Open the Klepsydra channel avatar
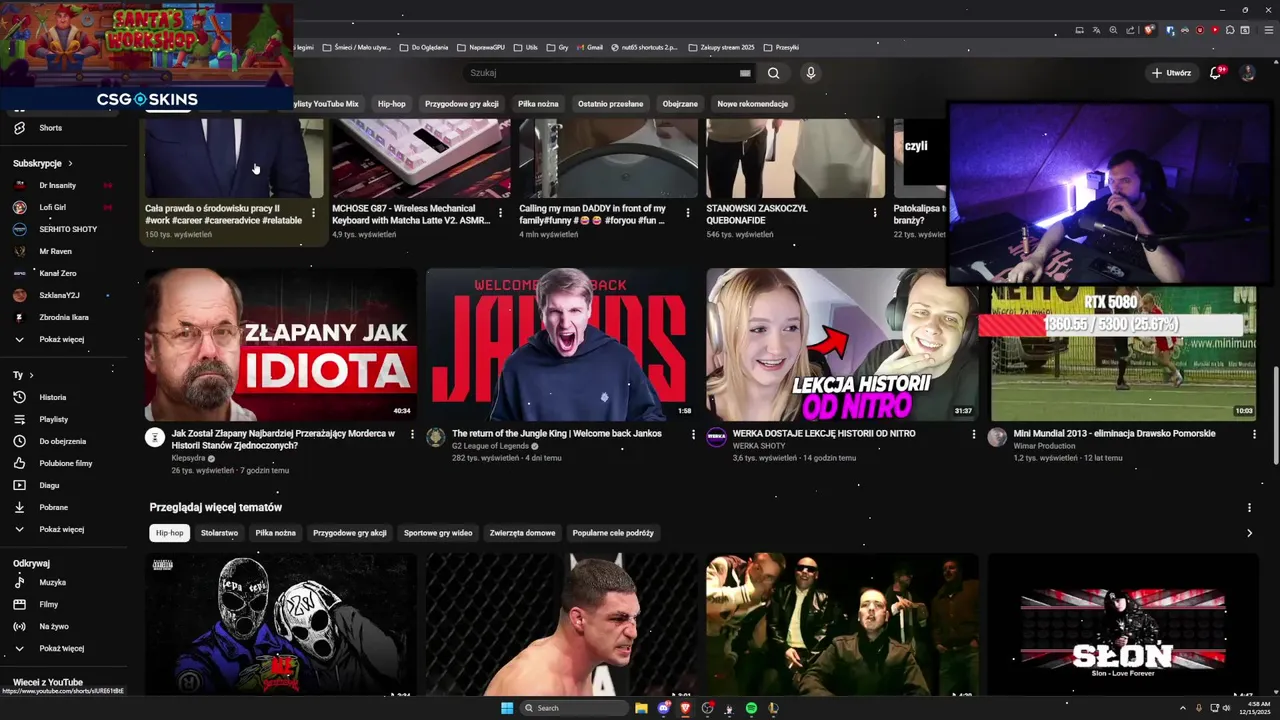The width and height of the screenshot is (1280, 720). click(x=155, y=437)
